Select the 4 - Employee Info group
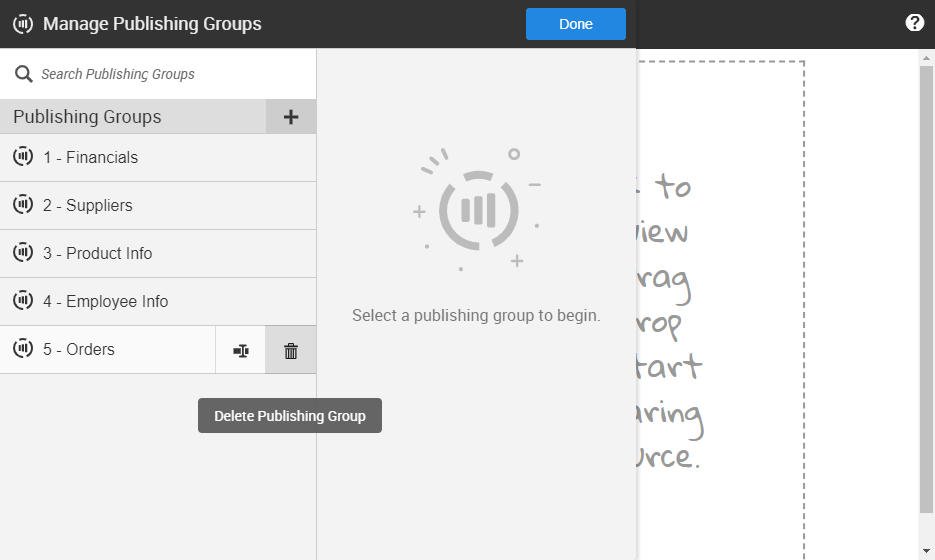Screen dimensions: 935x560 (x=105, y=301)
